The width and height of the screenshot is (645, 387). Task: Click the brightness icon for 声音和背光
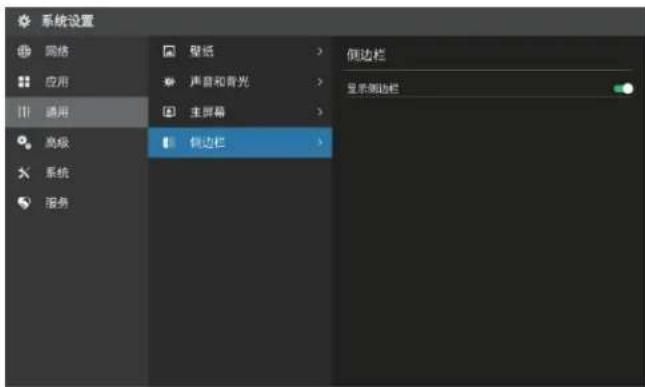coord(169,82)
